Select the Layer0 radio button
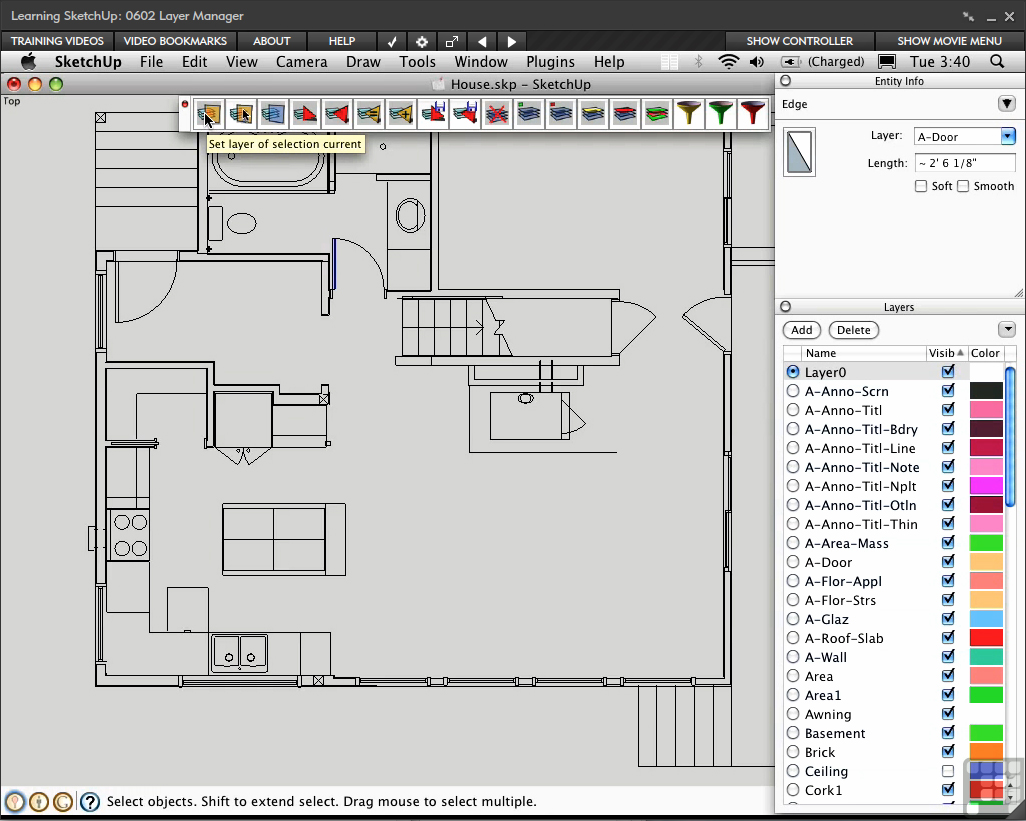Image resolution: width=1026 pixels, height=821 pixels. coord(793,372)
